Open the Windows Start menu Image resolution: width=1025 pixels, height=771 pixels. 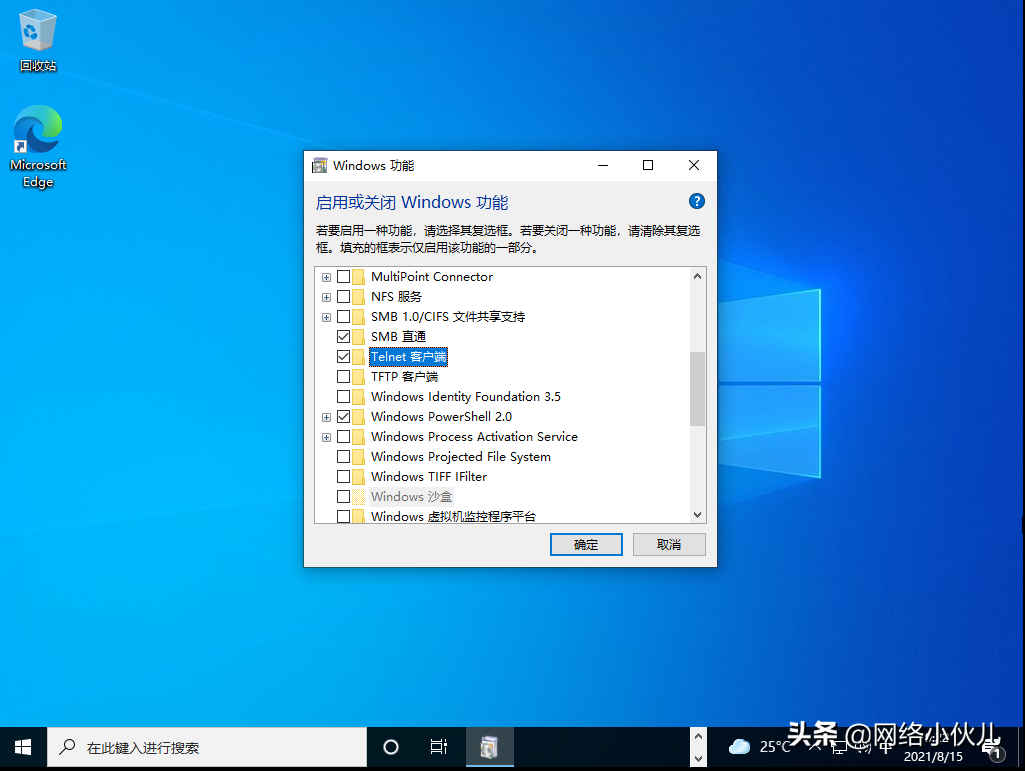click(21, 746)
